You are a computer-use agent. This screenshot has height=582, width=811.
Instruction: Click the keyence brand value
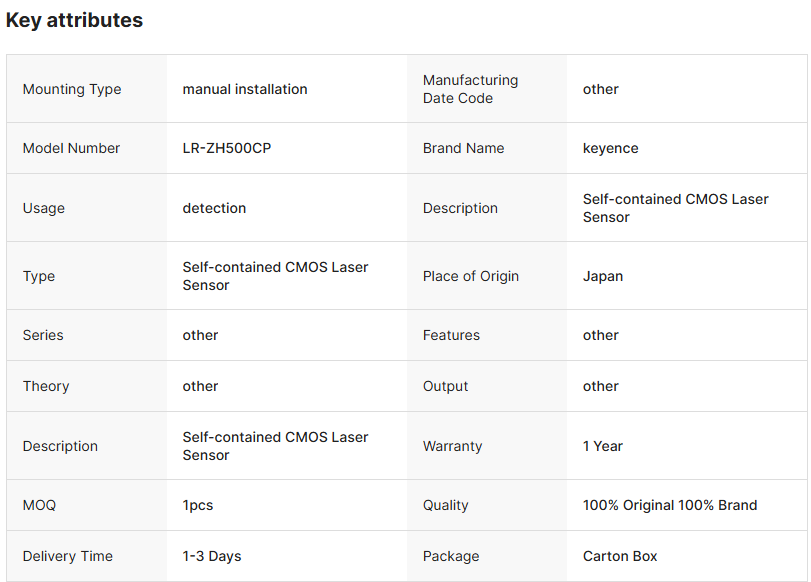click(610, 148)
